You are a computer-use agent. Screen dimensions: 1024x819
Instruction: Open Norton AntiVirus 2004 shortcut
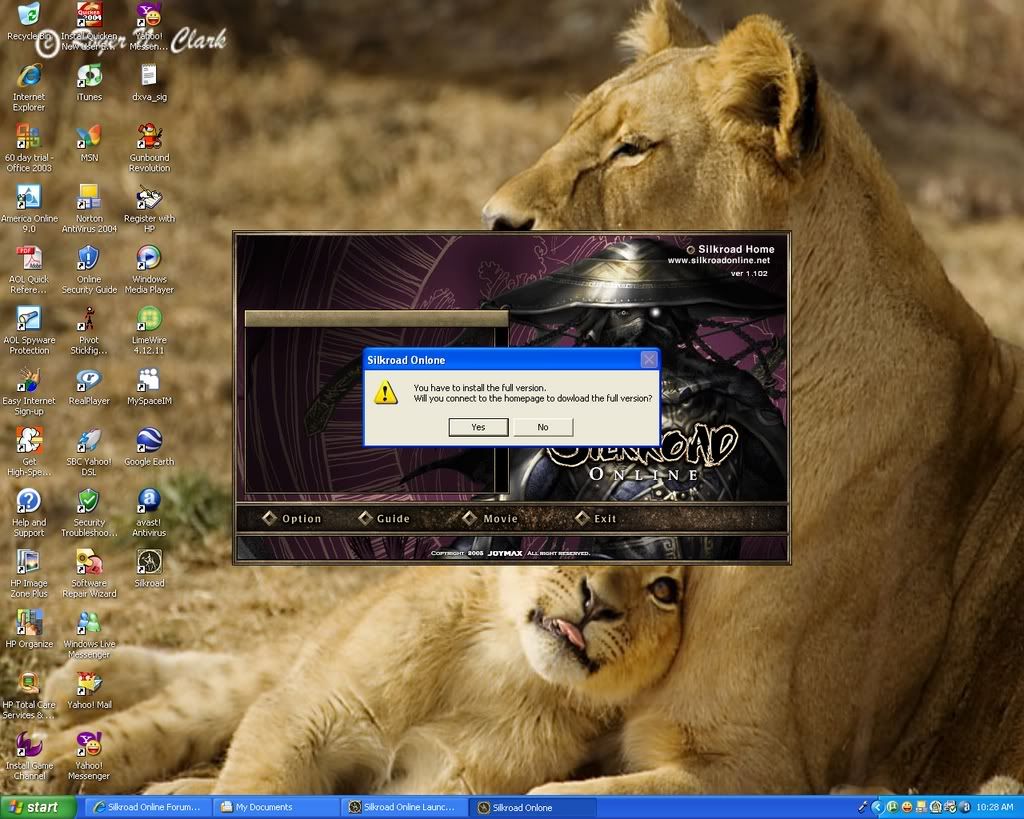[89, 209]
